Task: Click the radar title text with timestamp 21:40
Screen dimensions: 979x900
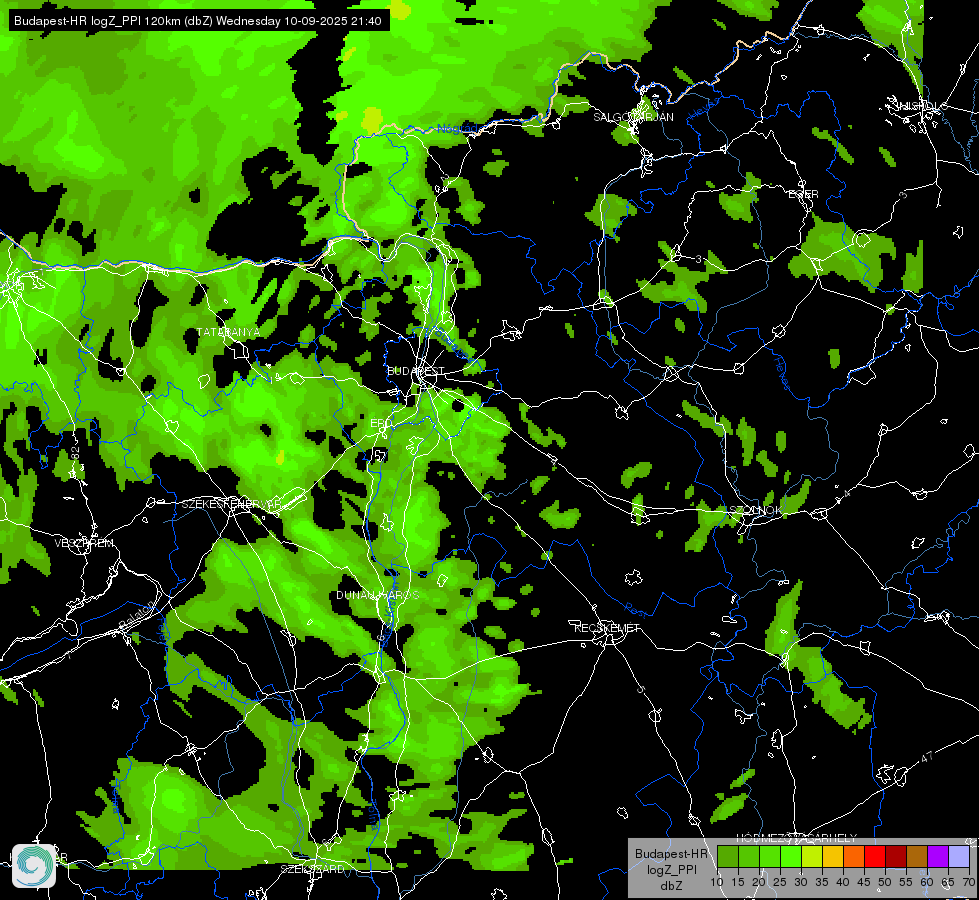Action: pyautogui.click(x=198, y=21)
